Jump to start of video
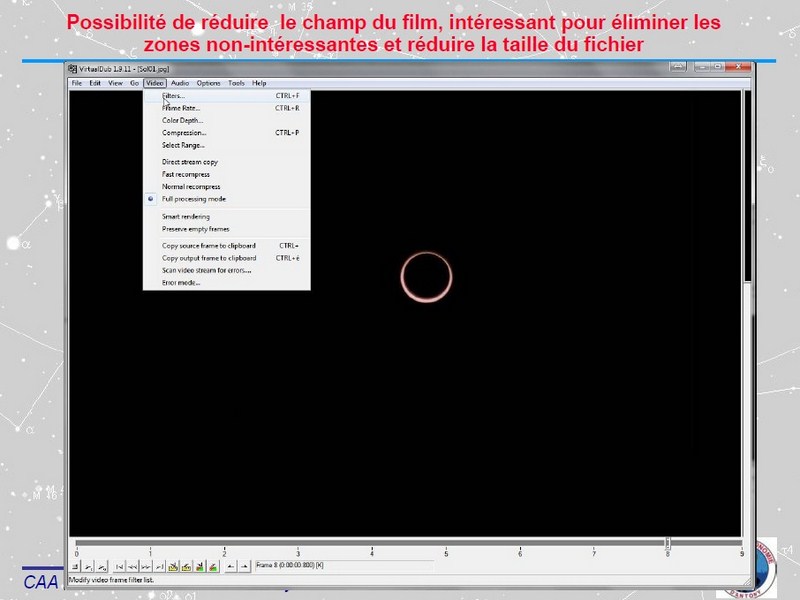The height and width of the screenshot is (600, 800). (120, 566)
